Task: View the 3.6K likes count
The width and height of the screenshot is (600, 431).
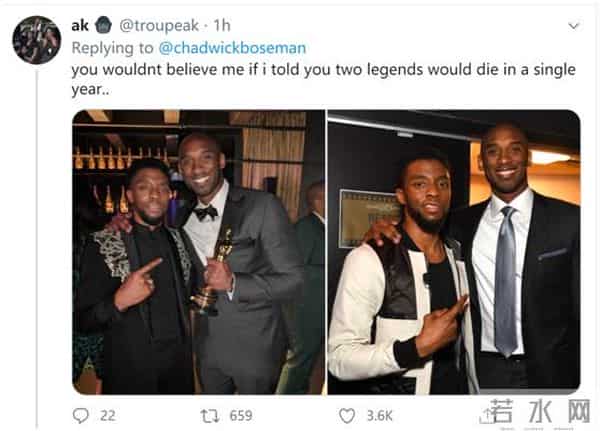Action: coord(380,414)
